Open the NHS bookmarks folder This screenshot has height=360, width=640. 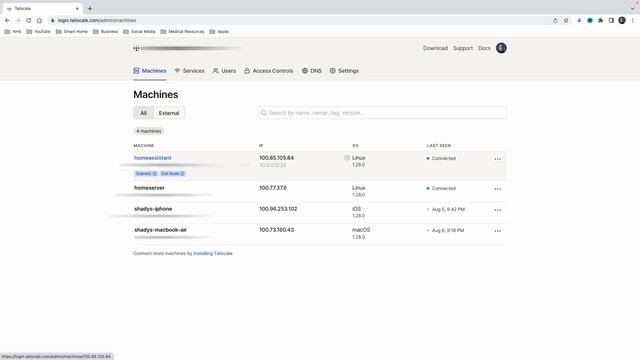(x=13, y=31)
